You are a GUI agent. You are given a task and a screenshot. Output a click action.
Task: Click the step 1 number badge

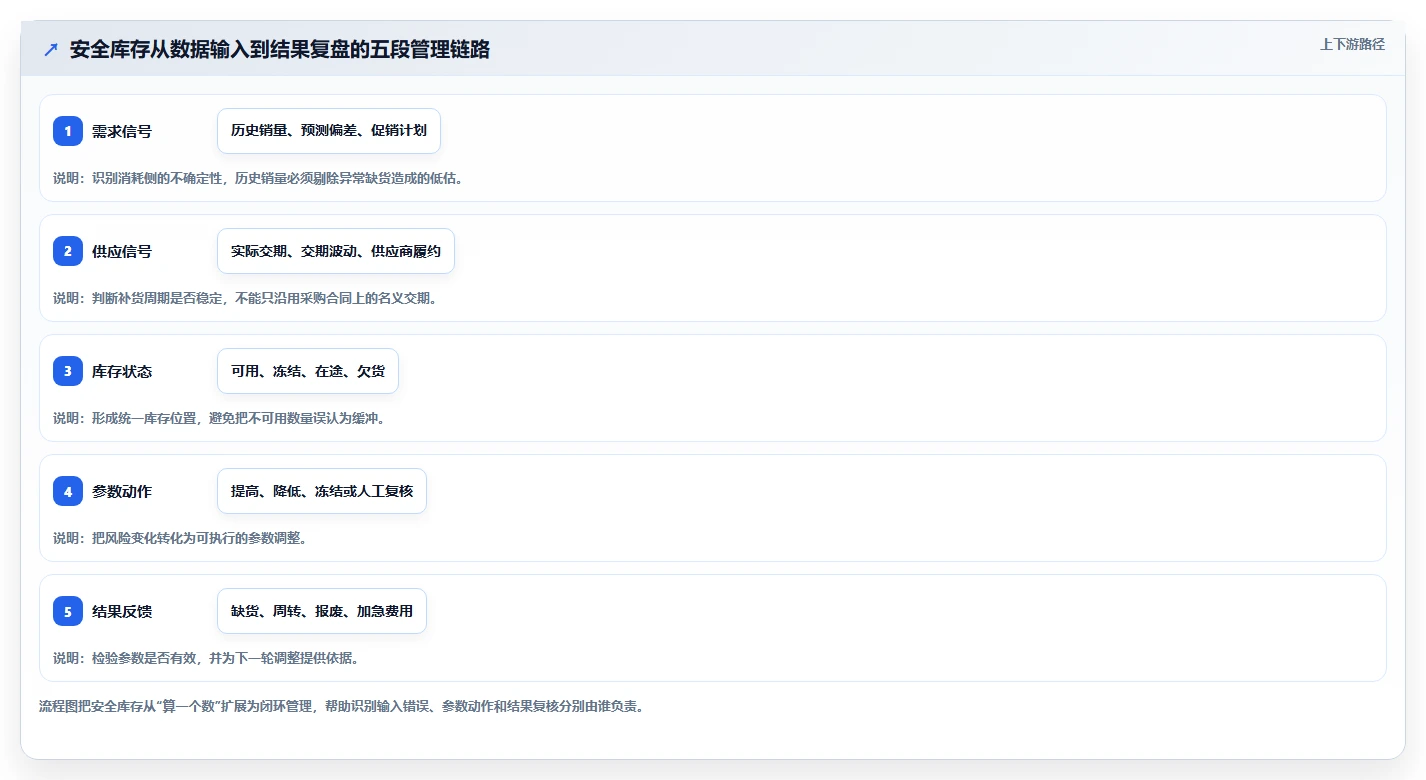point(68,131)
